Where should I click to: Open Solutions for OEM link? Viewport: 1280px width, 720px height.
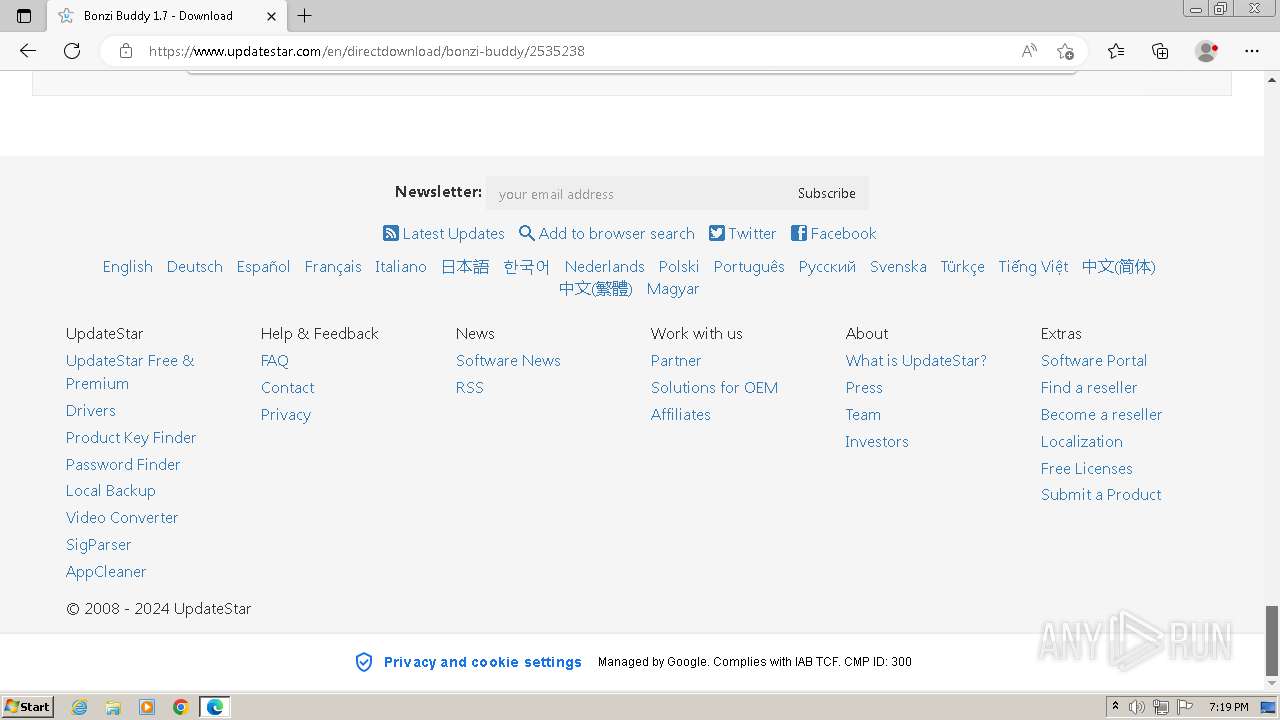coord(714,387)
